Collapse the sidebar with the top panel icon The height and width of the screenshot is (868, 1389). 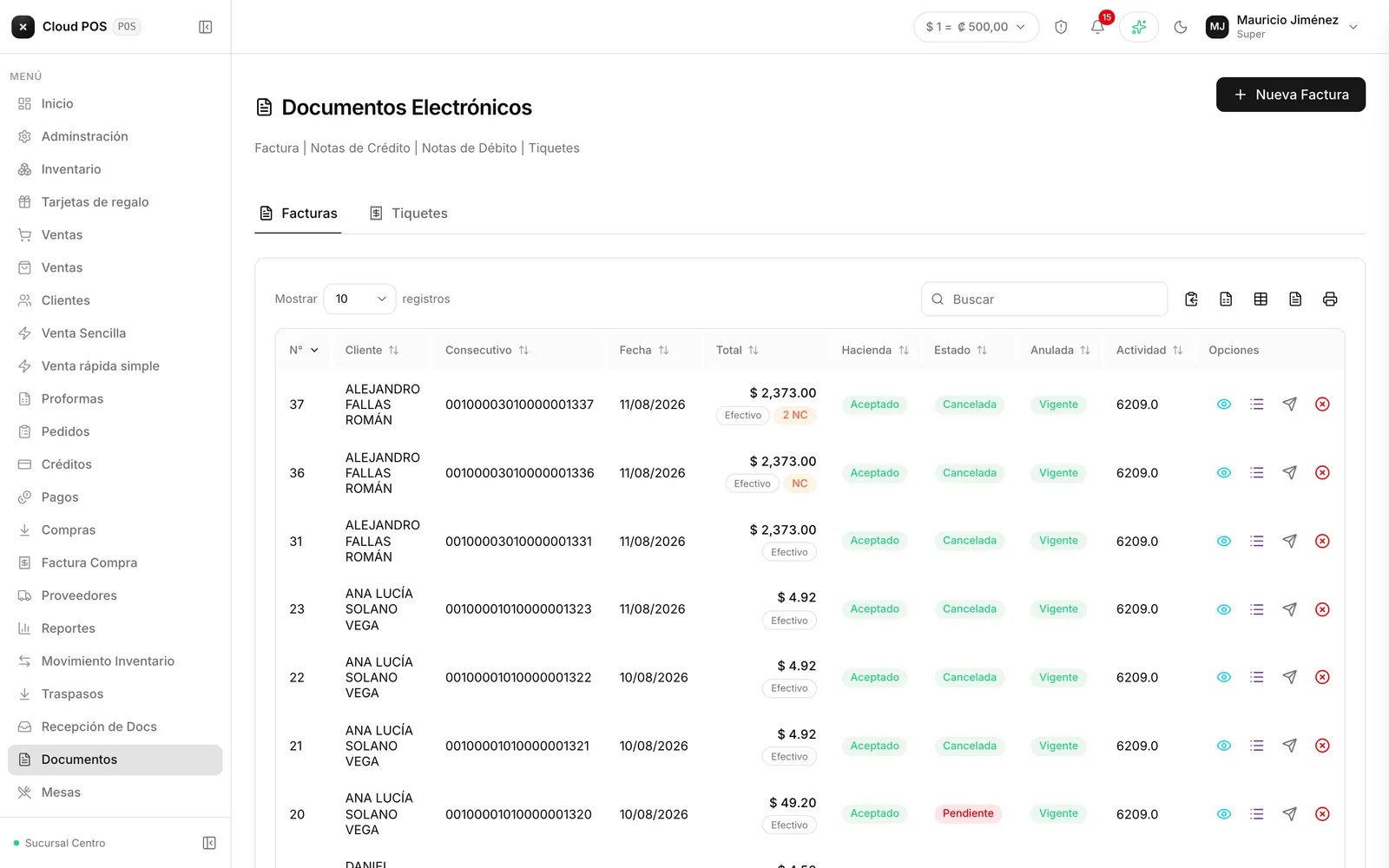(x=206, y=27)
